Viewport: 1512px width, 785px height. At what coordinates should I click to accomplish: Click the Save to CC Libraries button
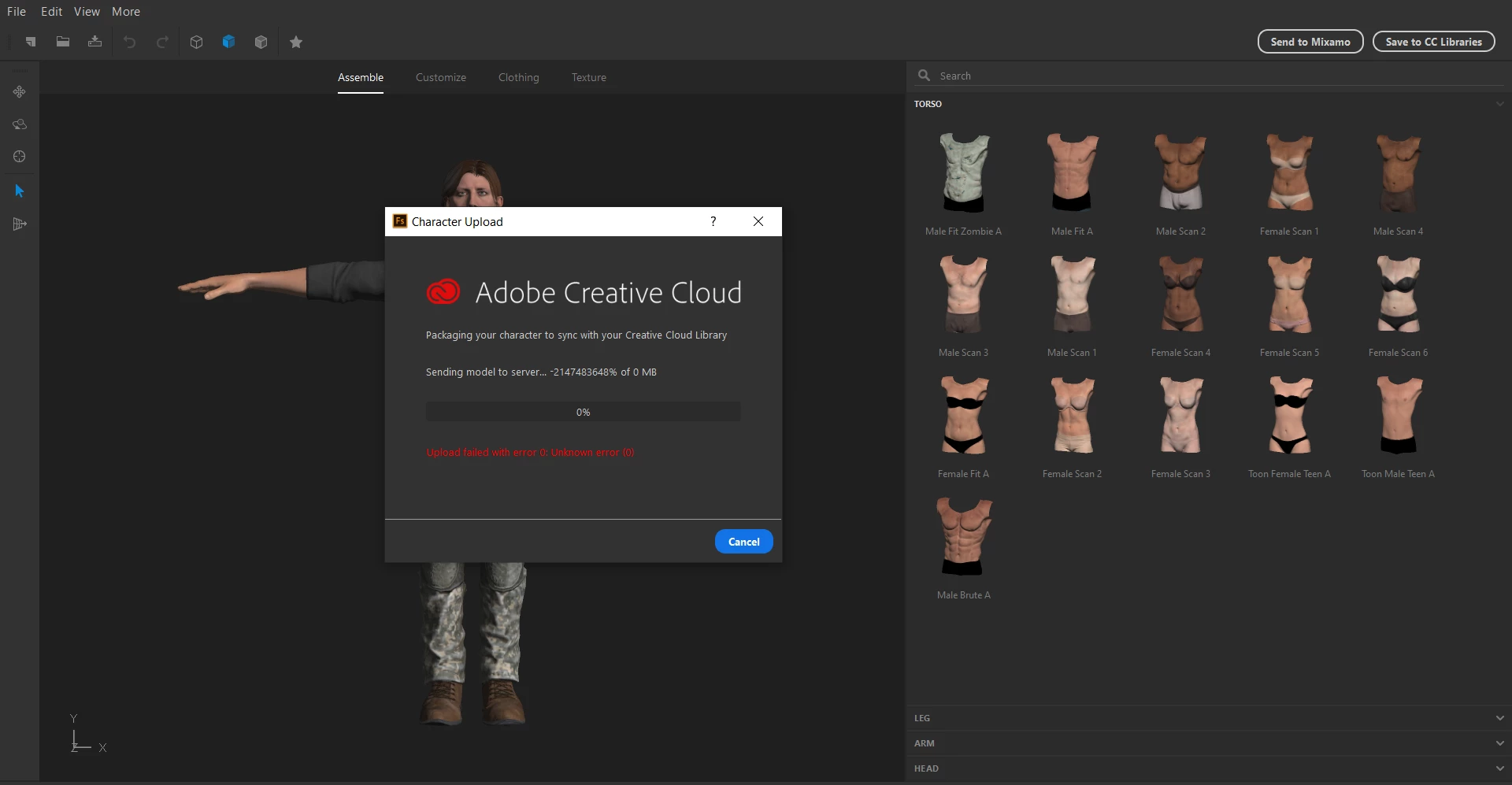point(1434,42)
